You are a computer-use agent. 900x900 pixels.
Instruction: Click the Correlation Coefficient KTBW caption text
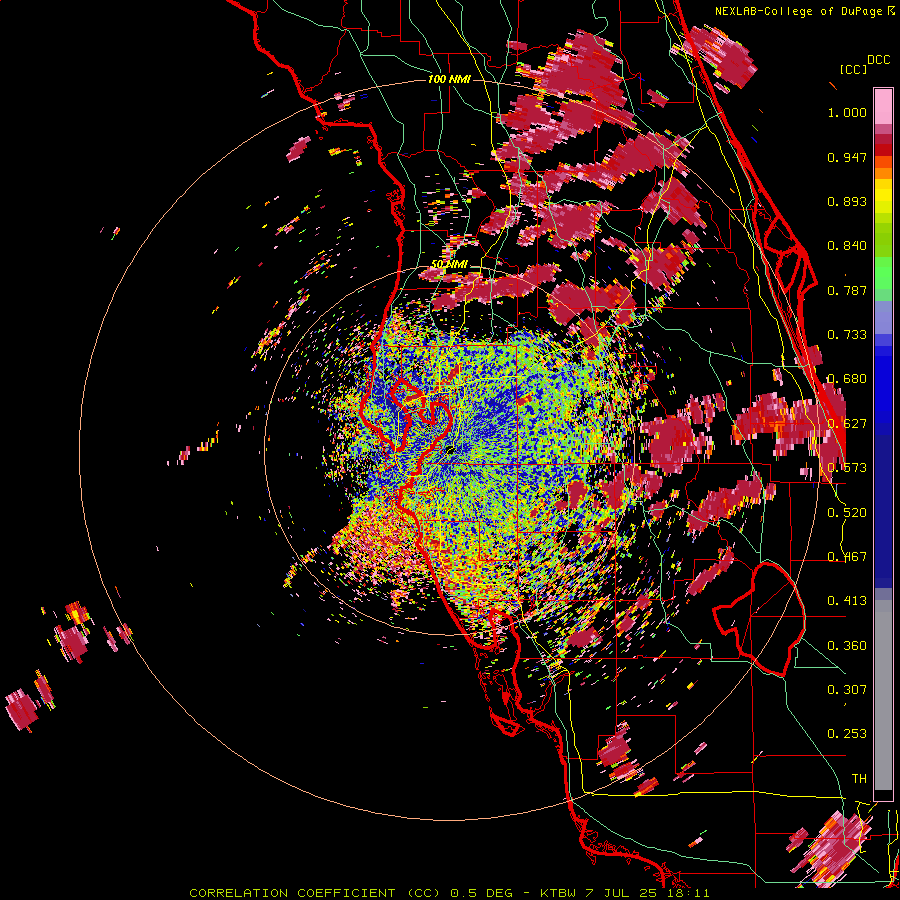[x=449, y=893]
